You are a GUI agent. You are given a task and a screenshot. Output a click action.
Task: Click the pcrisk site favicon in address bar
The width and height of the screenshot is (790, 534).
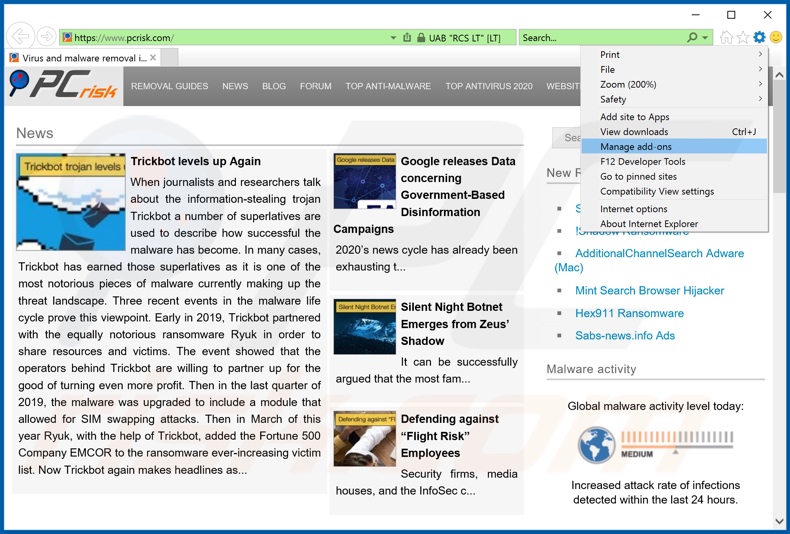click(x=67, y=38)
